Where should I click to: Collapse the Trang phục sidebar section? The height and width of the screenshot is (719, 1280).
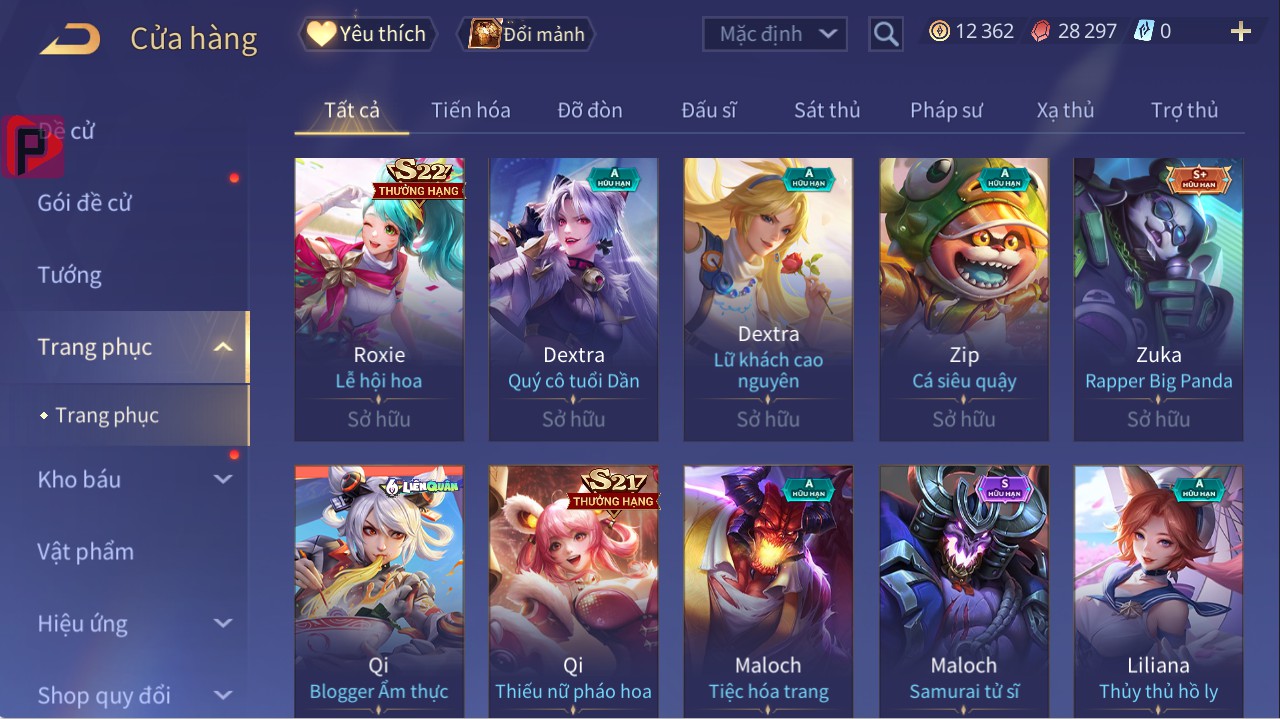(223, 347)
